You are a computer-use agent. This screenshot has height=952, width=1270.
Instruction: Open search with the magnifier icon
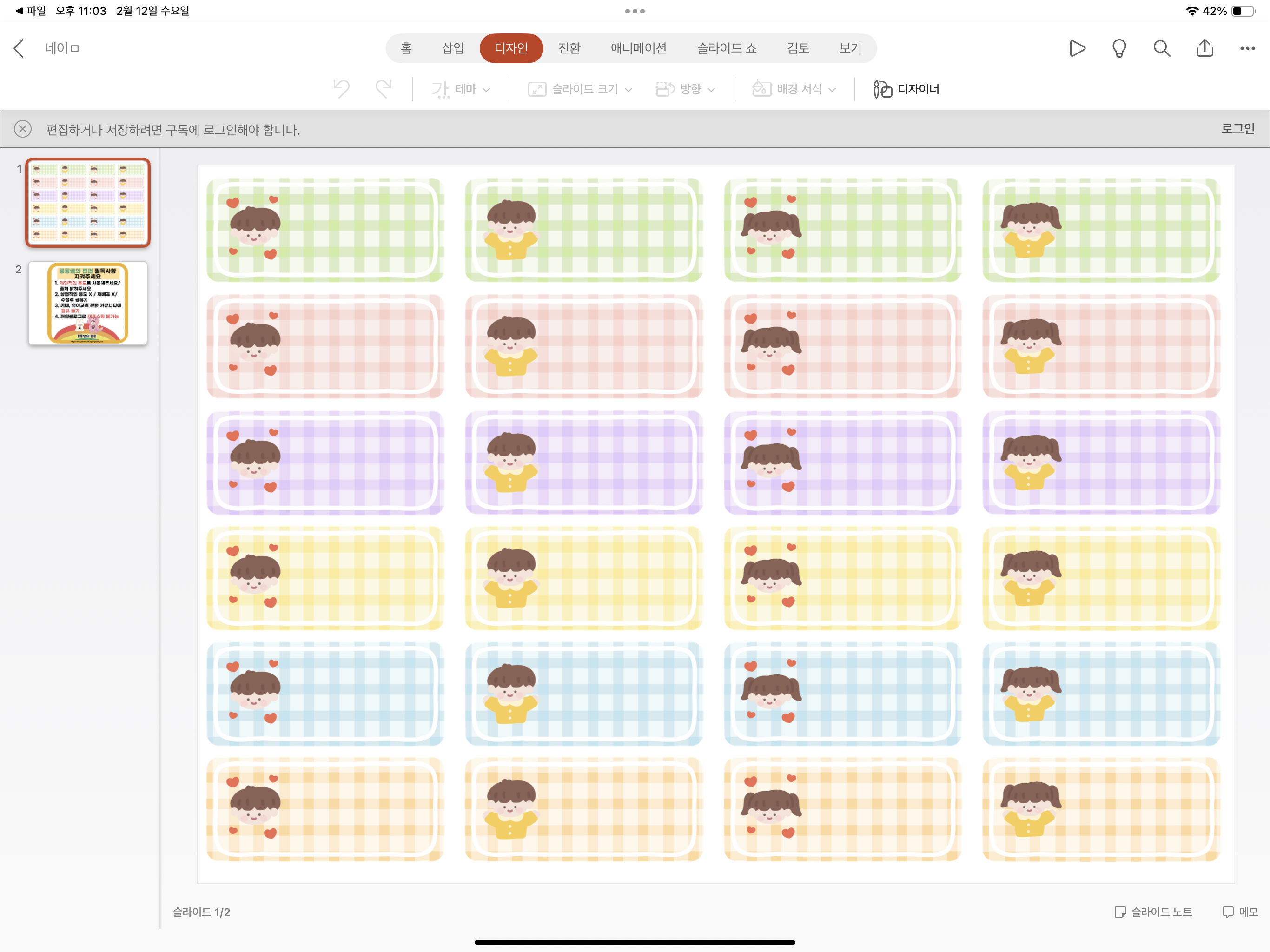pyautogui.click(x=1162, y=48)
